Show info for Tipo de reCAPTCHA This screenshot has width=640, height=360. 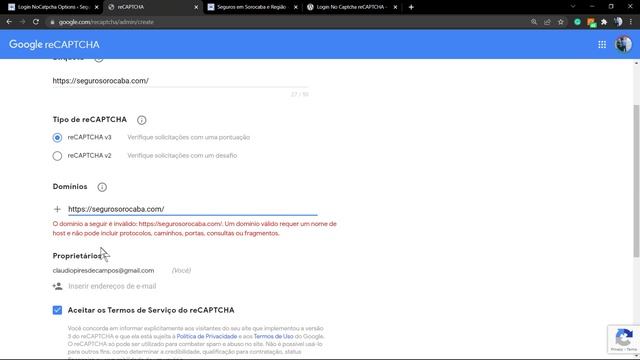pyautogui.click(x=142, y=120)
